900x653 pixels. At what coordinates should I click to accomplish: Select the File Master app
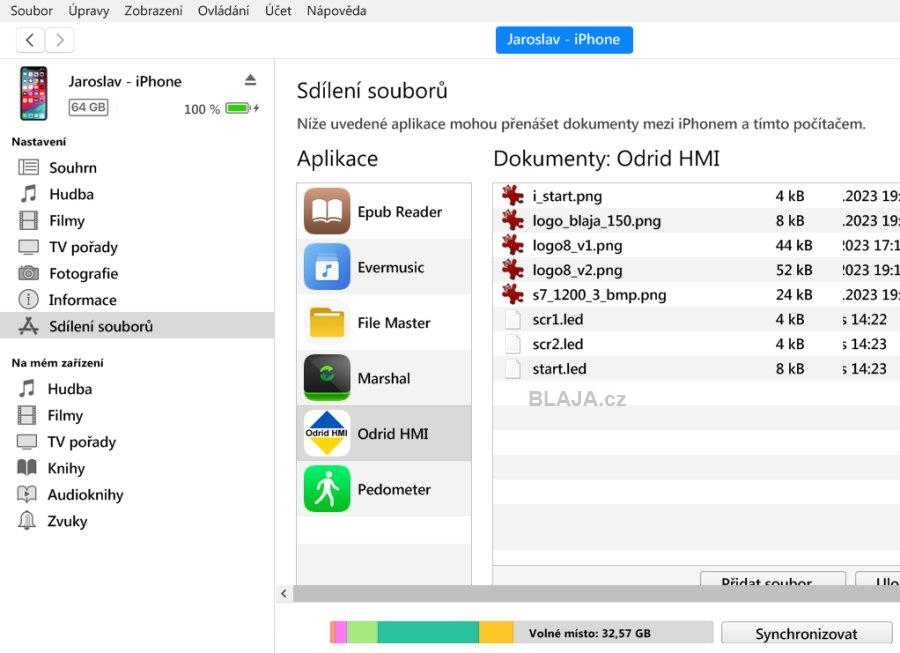point(384,322)
